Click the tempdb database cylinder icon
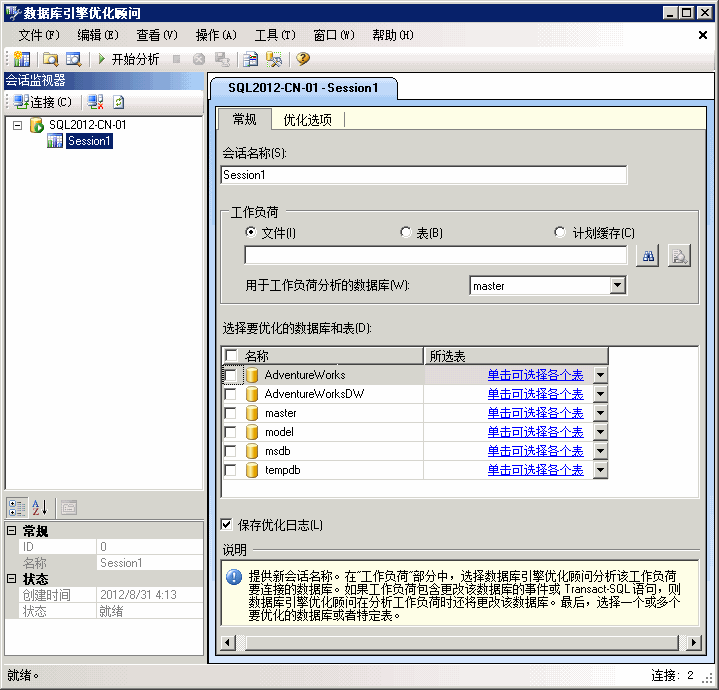The width and height of the screenshot is (719, 690). tap(252, 470)
